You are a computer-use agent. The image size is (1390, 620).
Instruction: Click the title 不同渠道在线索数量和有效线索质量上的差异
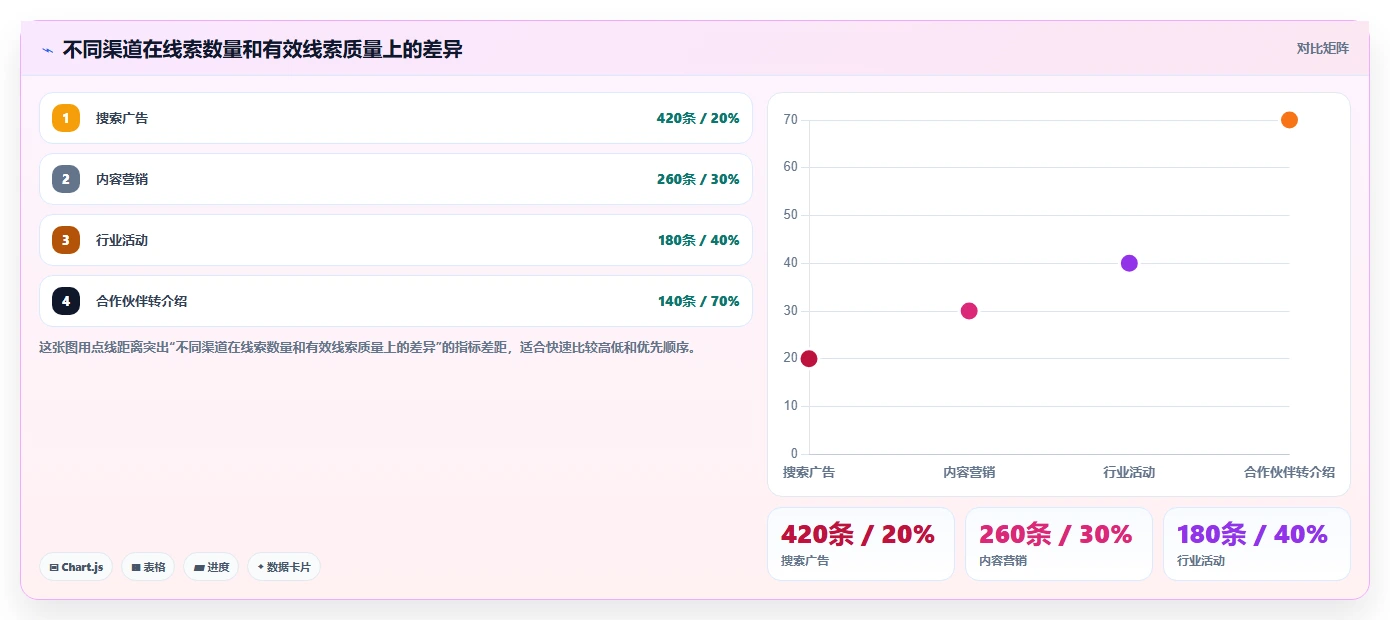[x=262, y=49]
